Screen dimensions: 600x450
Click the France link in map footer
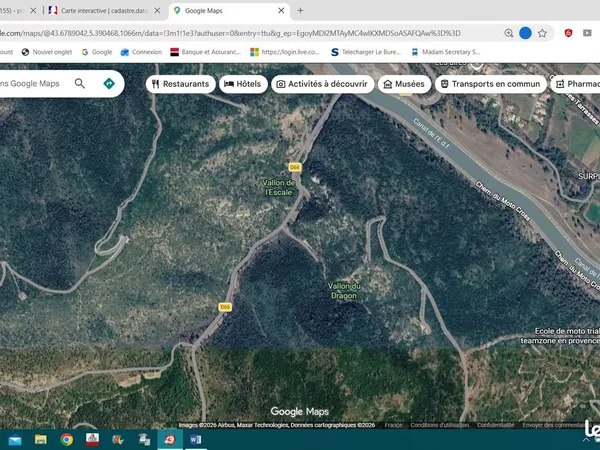click(393, 425)
